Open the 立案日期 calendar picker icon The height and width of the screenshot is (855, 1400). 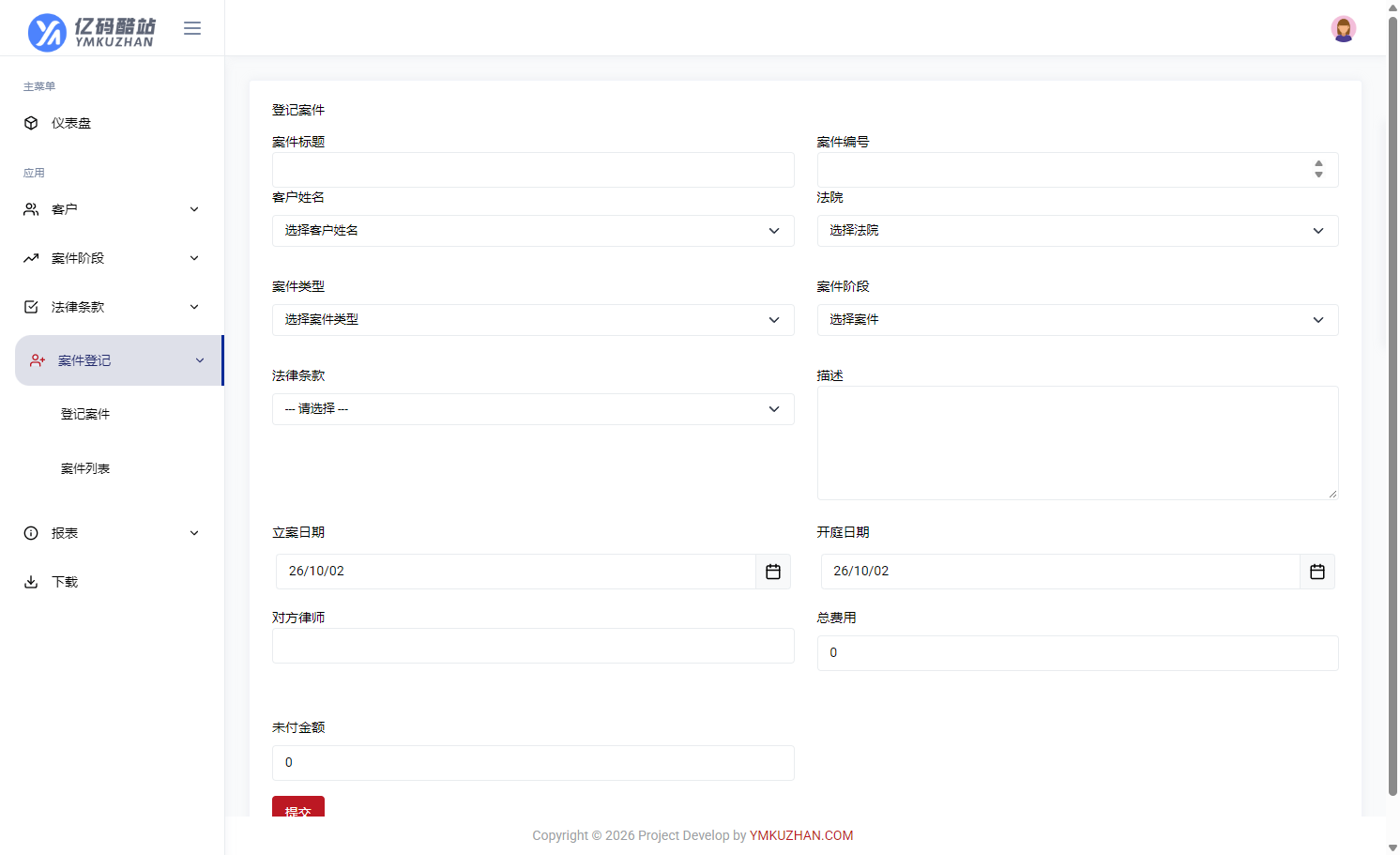pos(773,572)
